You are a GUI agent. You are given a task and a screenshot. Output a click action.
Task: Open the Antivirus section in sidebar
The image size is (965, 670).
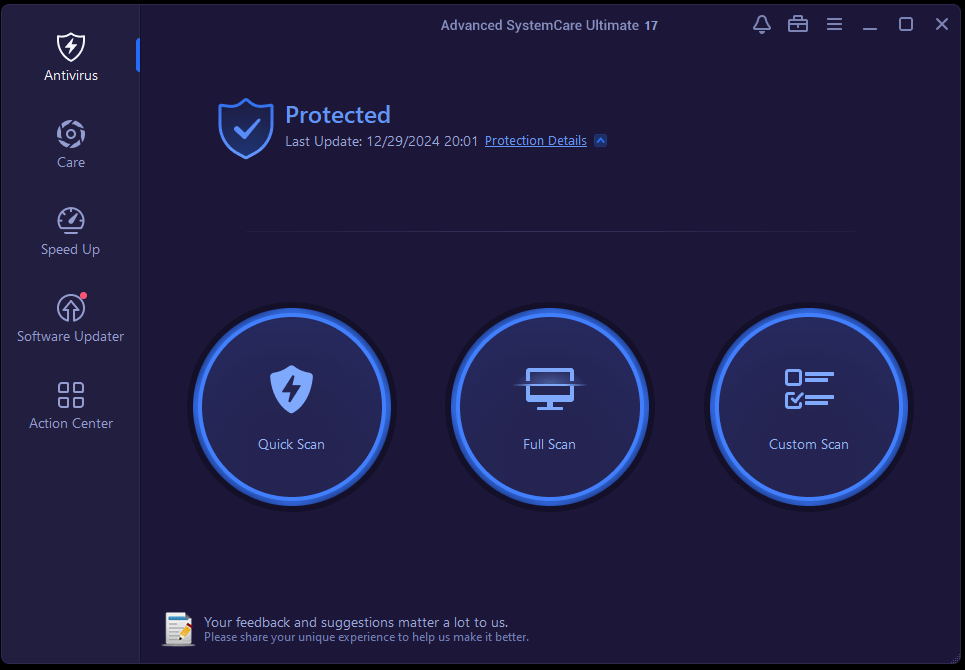(71, 57)
